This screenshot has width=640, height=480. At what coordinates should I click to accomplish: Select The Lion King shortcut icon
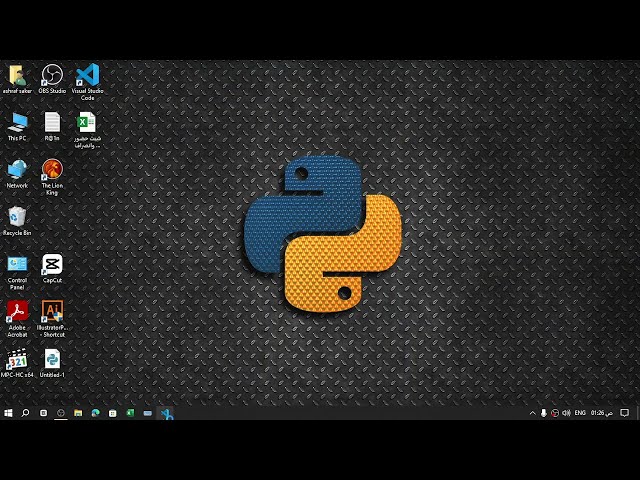tap(52, 177)
